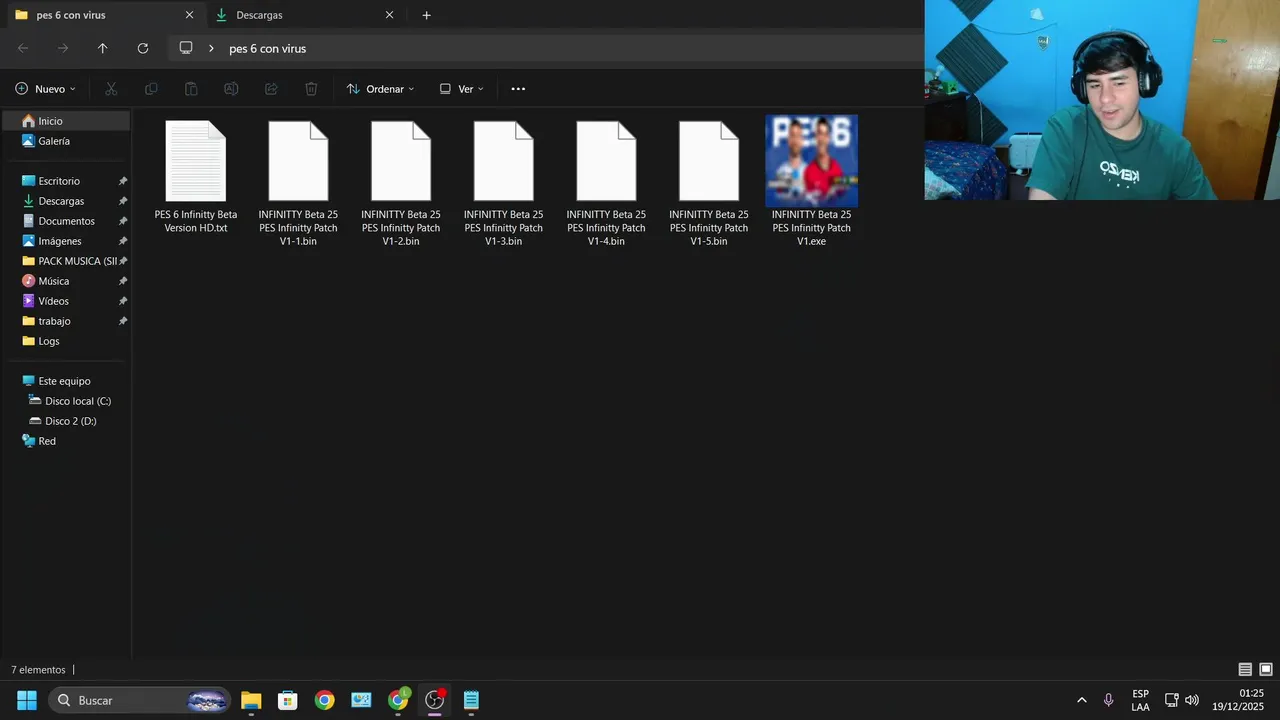1280x720 pixels.
Task: Open Notepad from taskbar
Action: pyautogui.click(x=471, y=700)
